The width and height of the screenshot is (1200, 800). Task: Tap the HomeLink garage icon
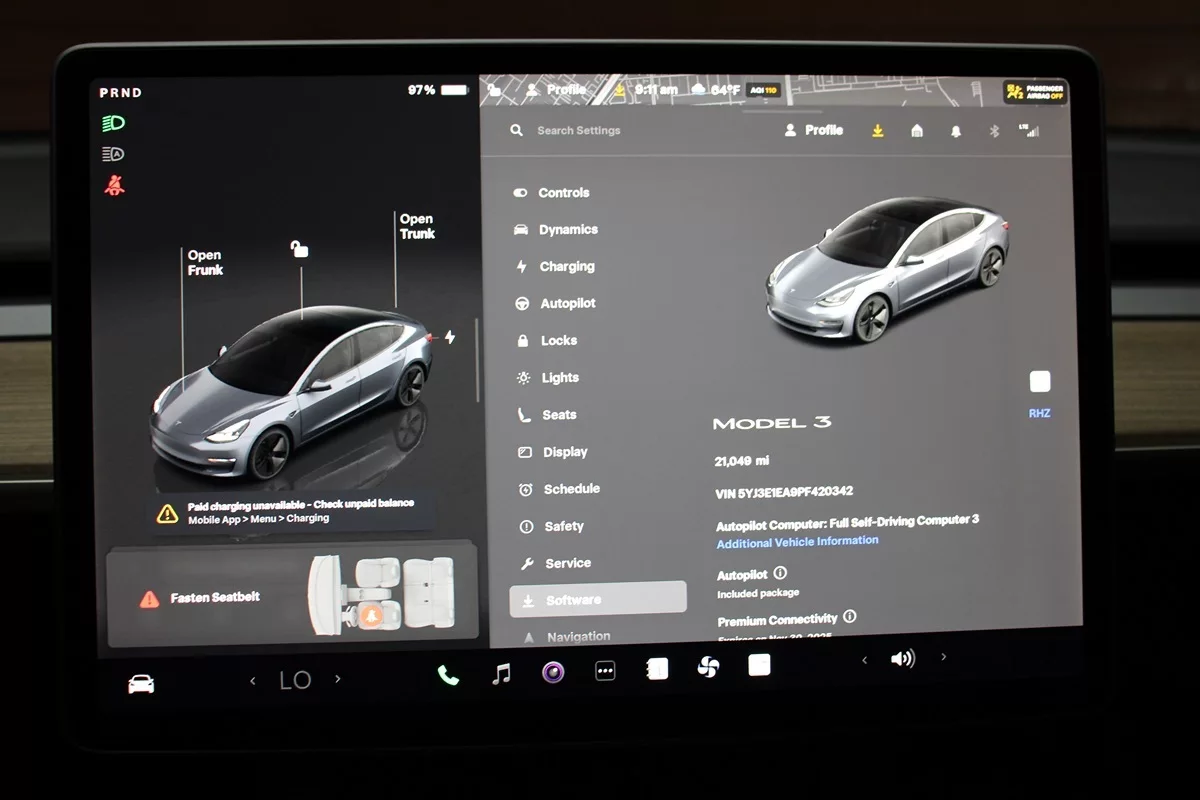click(917, 131)
